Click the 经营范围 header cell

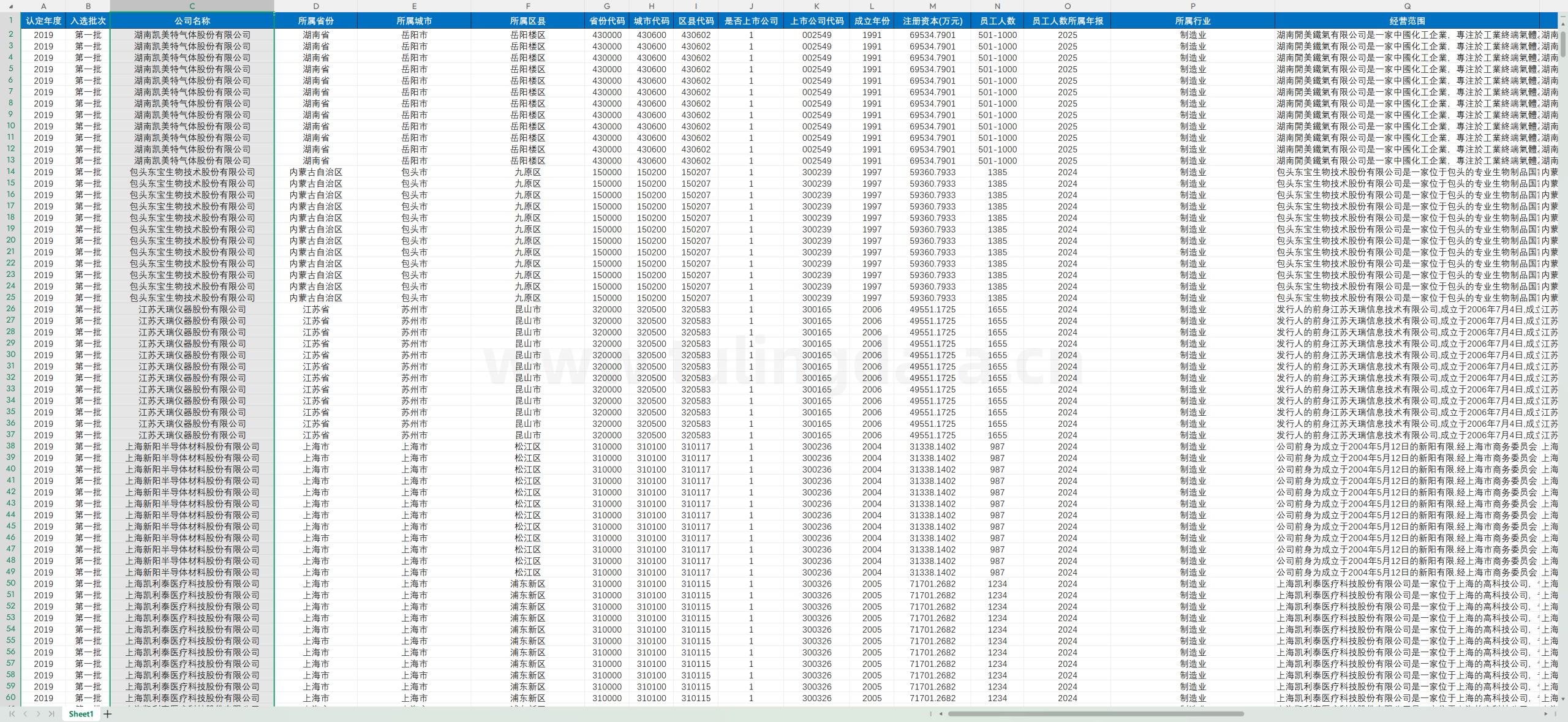pos(1408,21)
